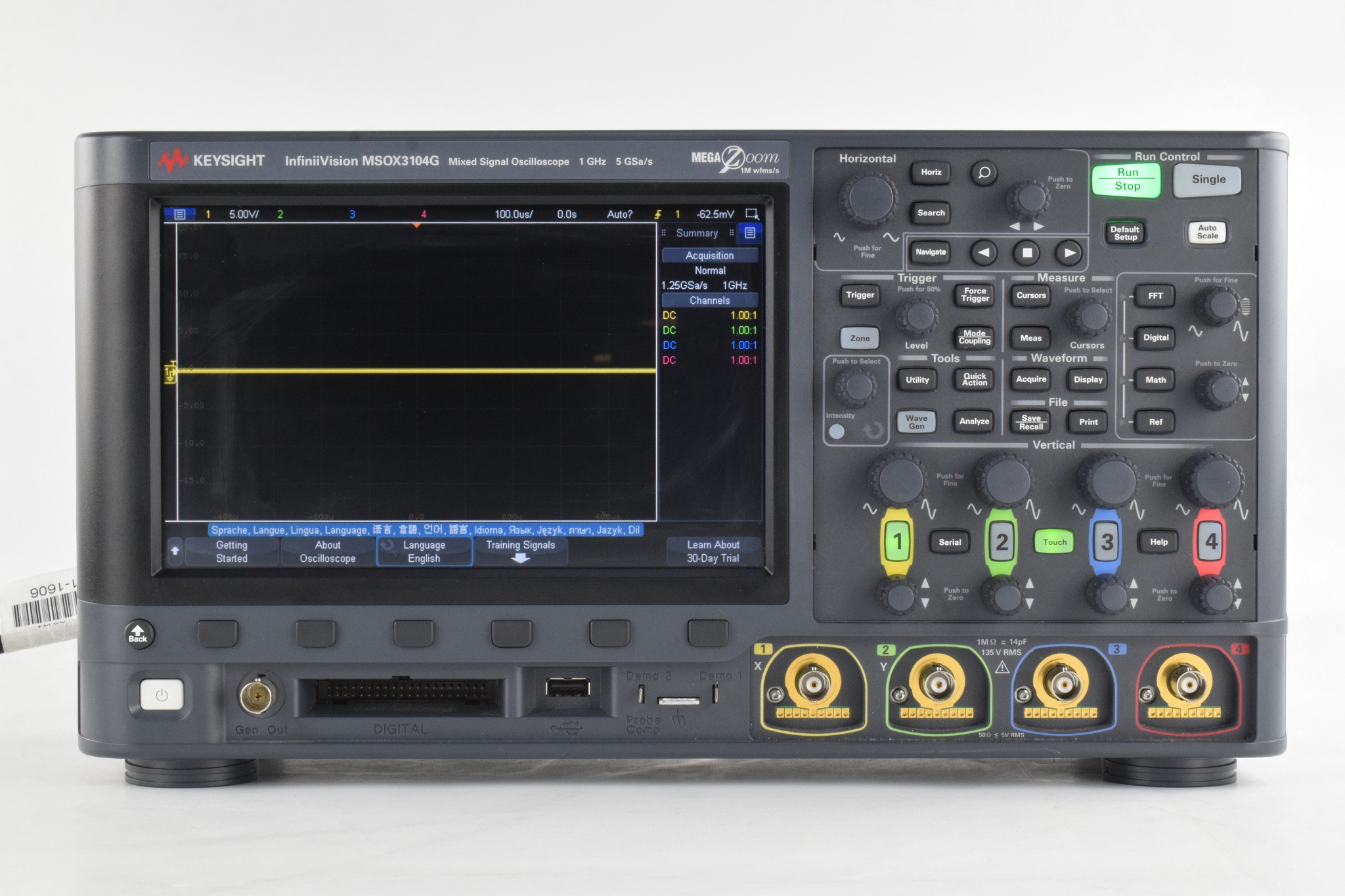Select the Getting Started softkey
Image resolution: width=1345 pixels, height=896 pixels.
(232, 551)
